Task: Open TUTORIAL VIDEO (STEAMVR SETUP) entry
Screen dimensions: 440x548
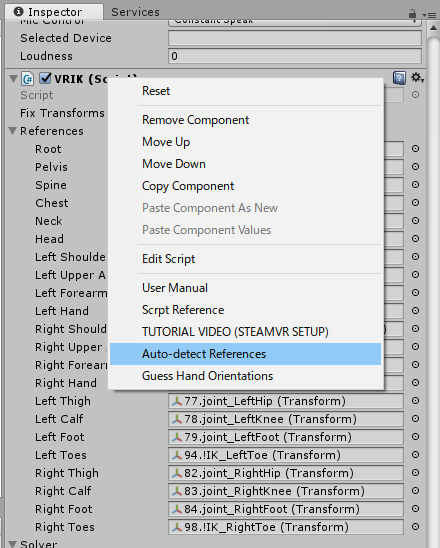Action: click(x=245, y=332)
